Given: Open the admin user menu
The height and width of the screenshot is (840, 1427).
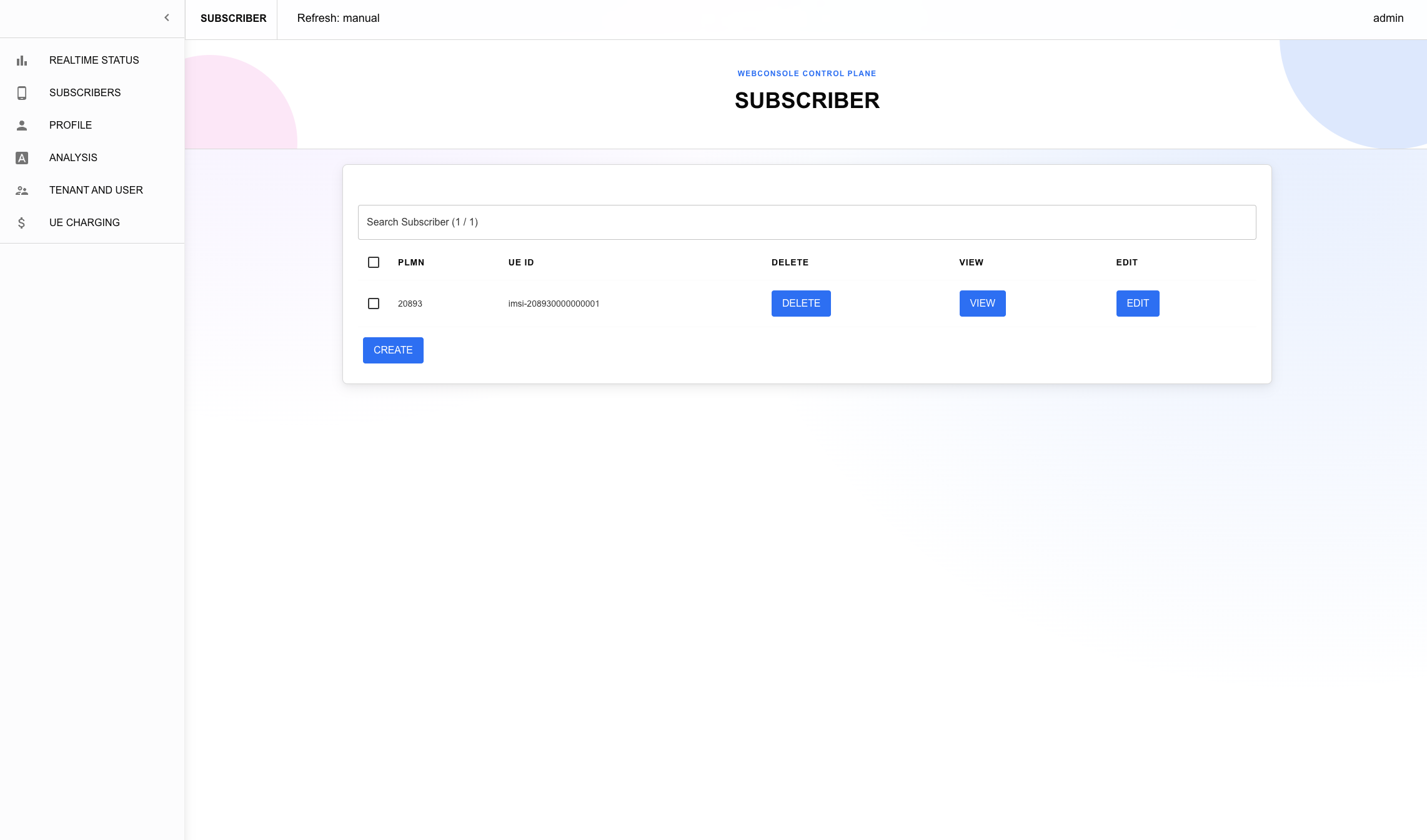Looking at the screenshot, I should coord(1388,18).
